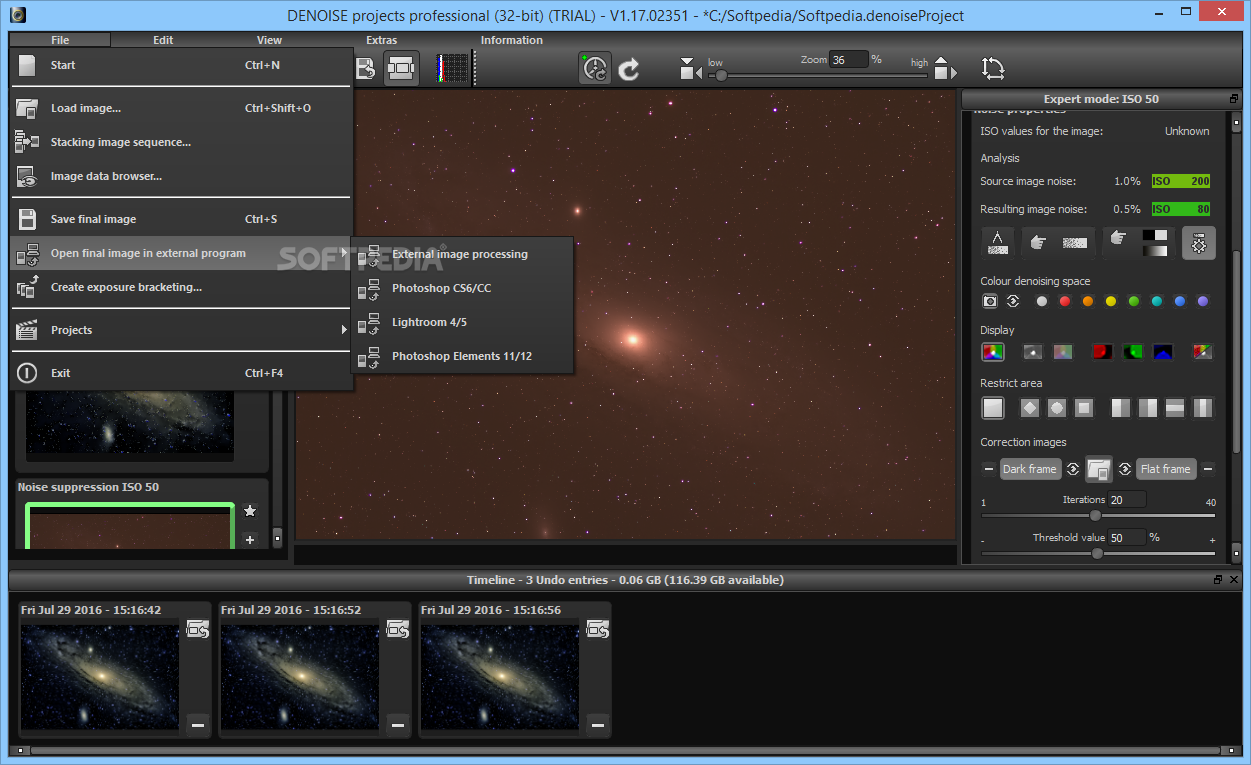Pick the red colour denoising space dot
The height and width of the screenshot is (765, 1251).
[x=1065, y=301]
